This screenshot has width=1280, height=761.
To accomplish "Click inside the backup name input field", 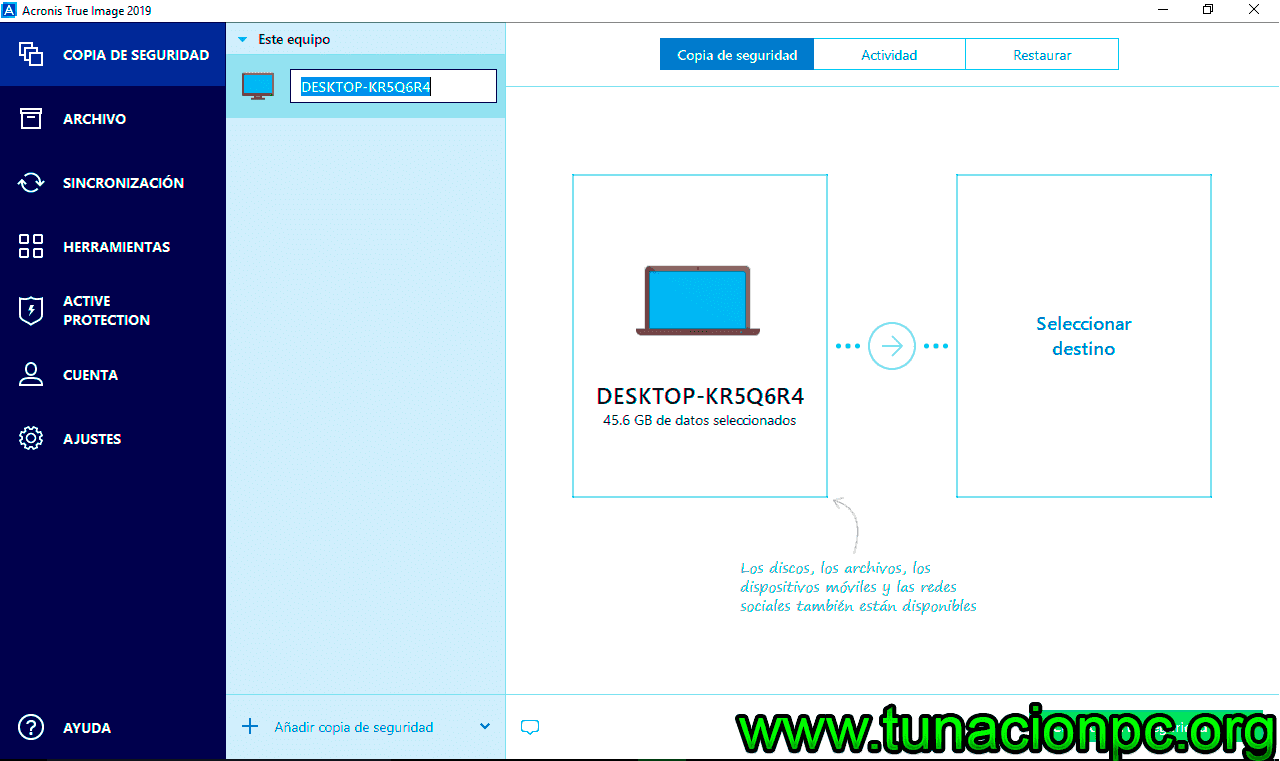I will (393, 86).
